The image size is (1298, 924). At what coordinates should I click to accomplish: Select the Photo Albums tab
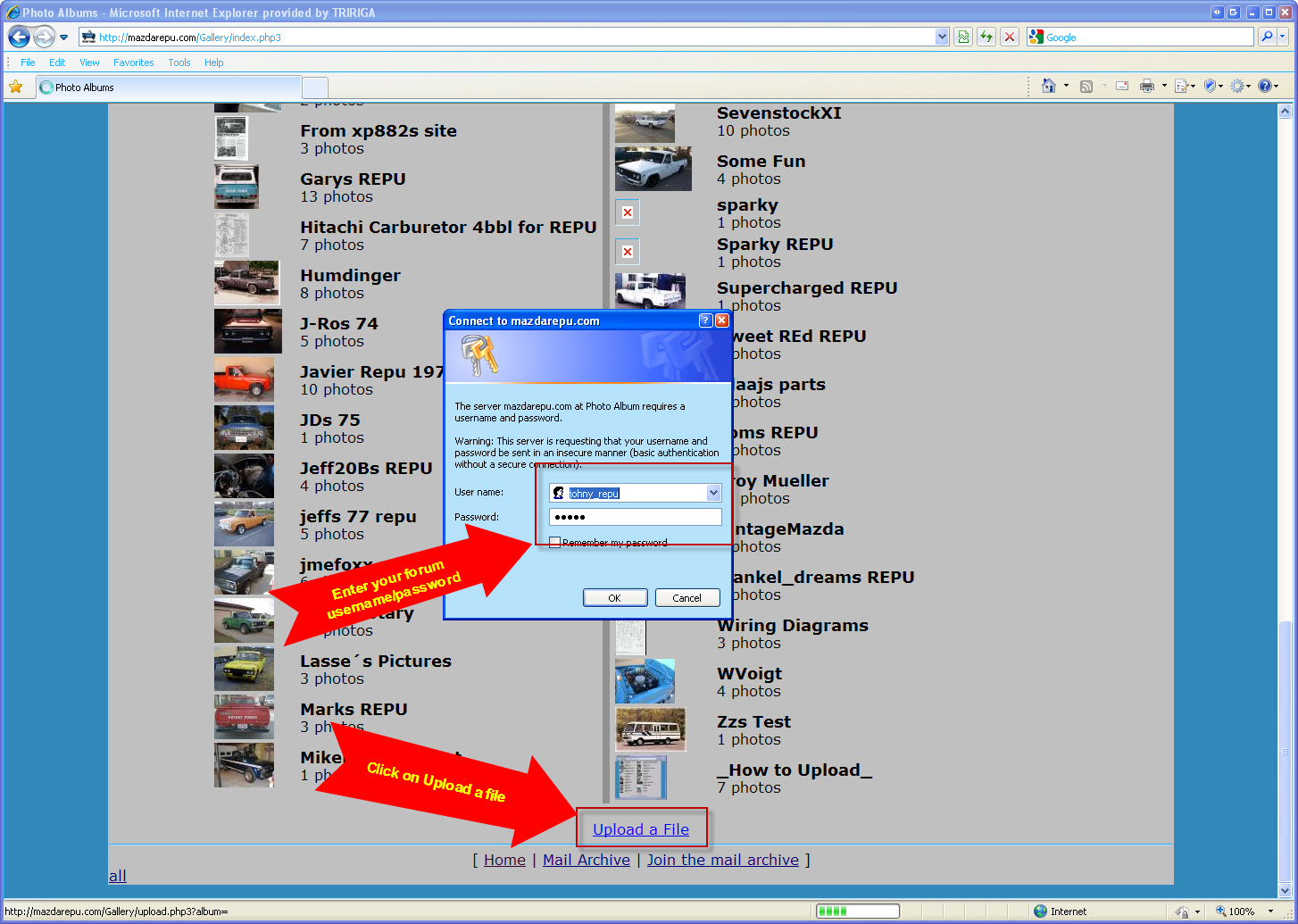coord(169,87)
